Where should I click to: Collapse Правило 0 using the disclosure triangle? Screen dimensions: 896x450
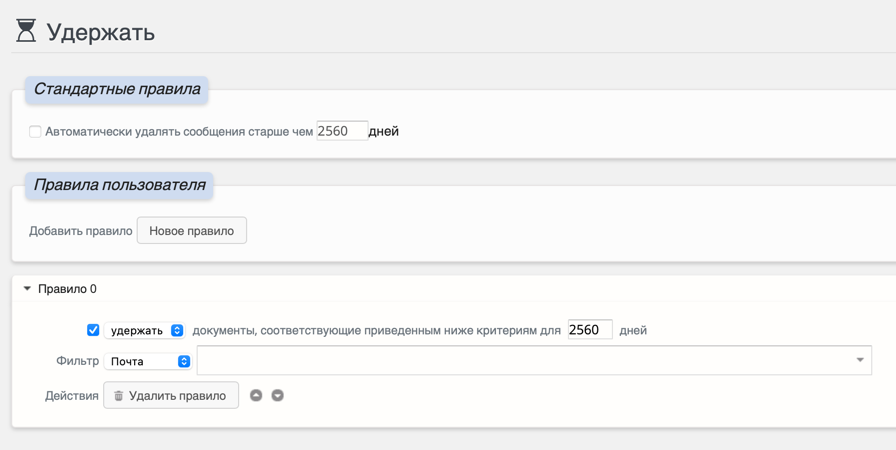coord(27,289)
